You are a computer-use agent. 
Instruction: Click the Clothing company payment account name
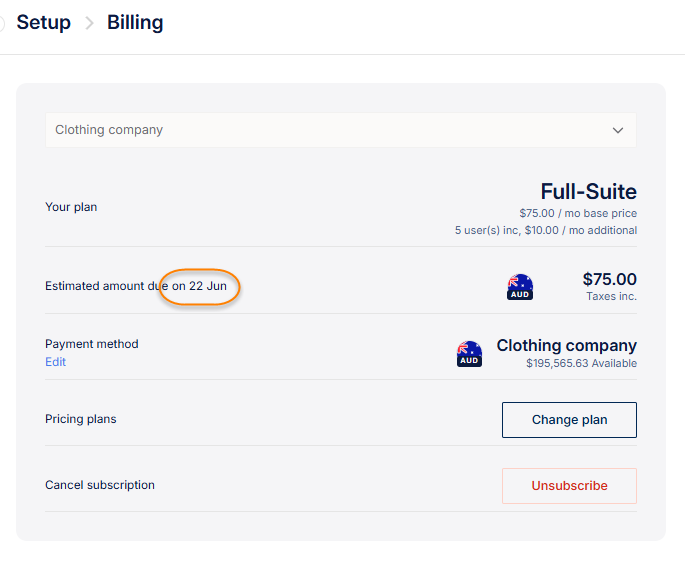point(567,346)
